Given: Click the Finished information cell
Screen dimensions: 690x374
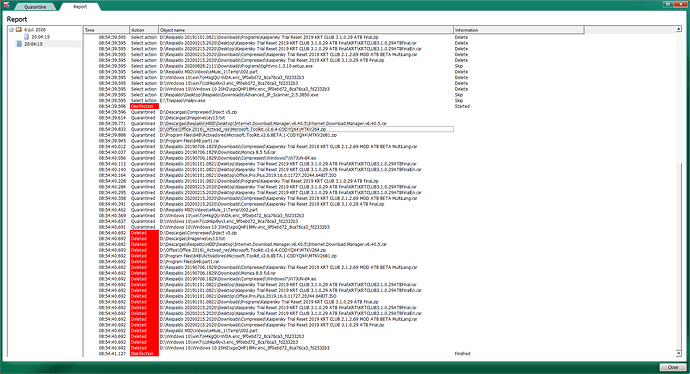Looking at the screenshot, I should coord(462,353).
